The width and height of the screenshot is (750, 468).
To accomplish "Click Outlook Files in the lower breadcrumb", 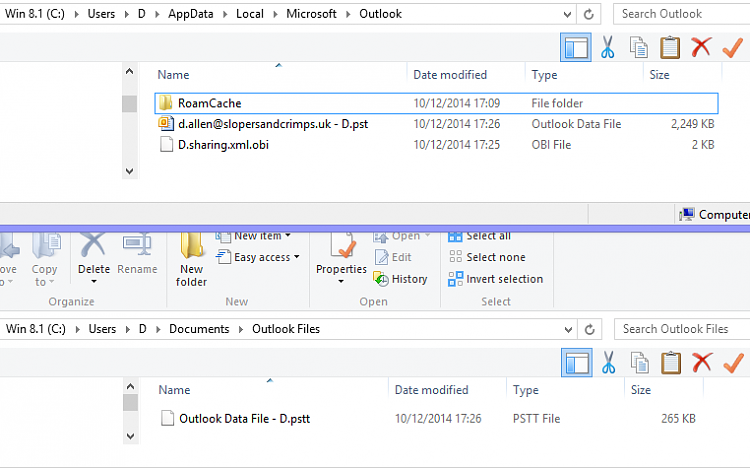I will coord(286,329).
